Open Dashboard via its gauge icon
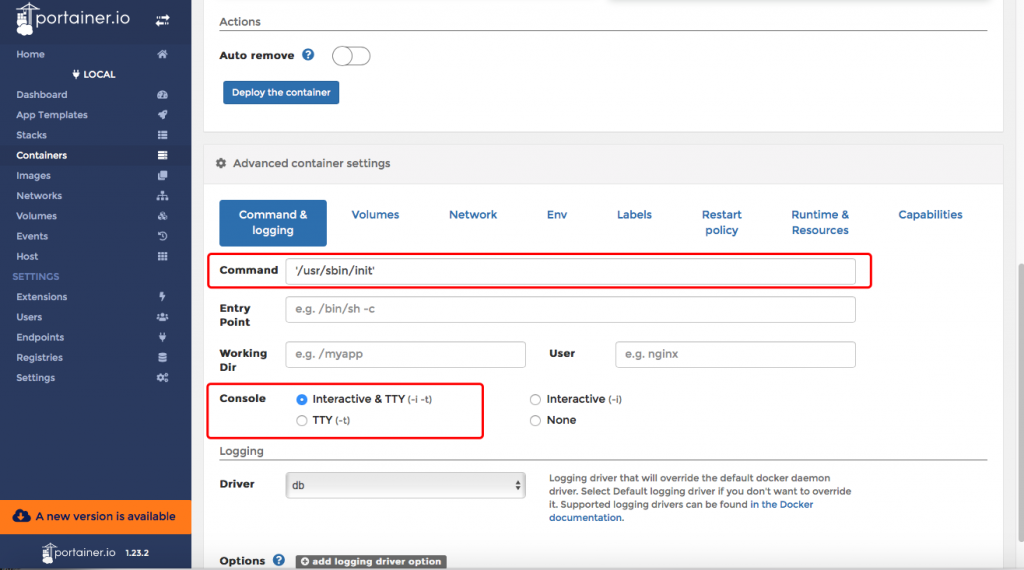Screen dimensions: 1024x570 (162, 95)
